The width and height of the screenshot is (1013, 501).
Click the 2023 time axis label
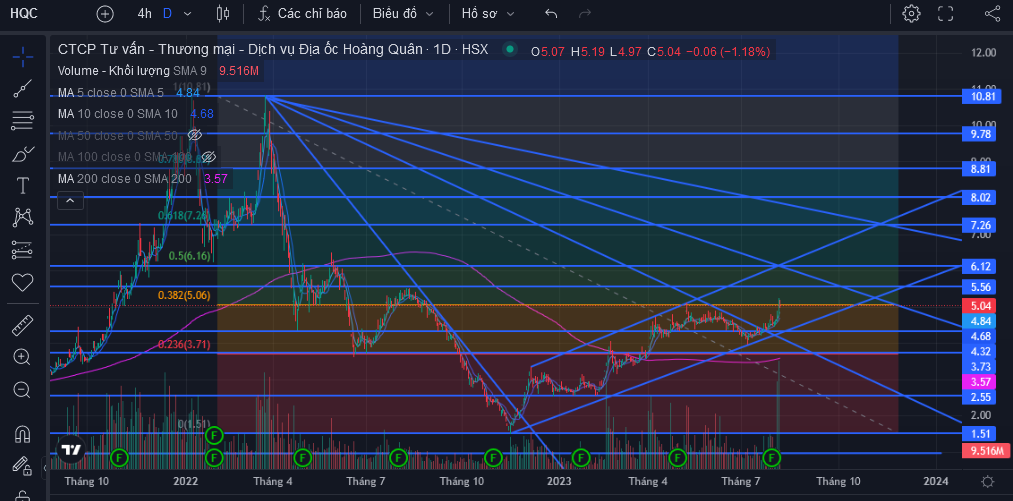tap(559, 482)
